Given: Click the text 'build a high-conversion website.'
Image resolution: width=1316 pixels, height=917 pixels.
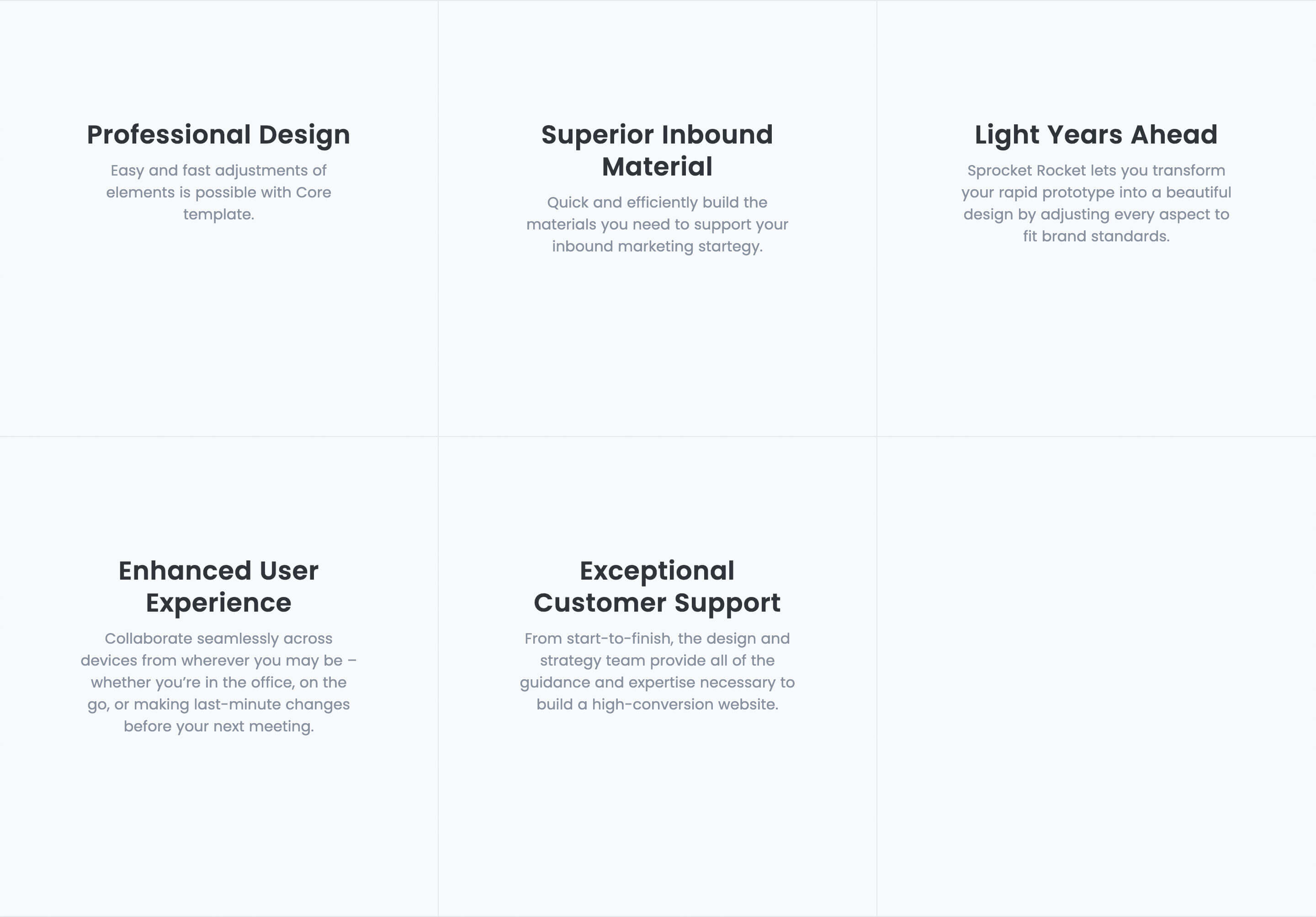Looking at the screenshot, I should coord(657,704).
